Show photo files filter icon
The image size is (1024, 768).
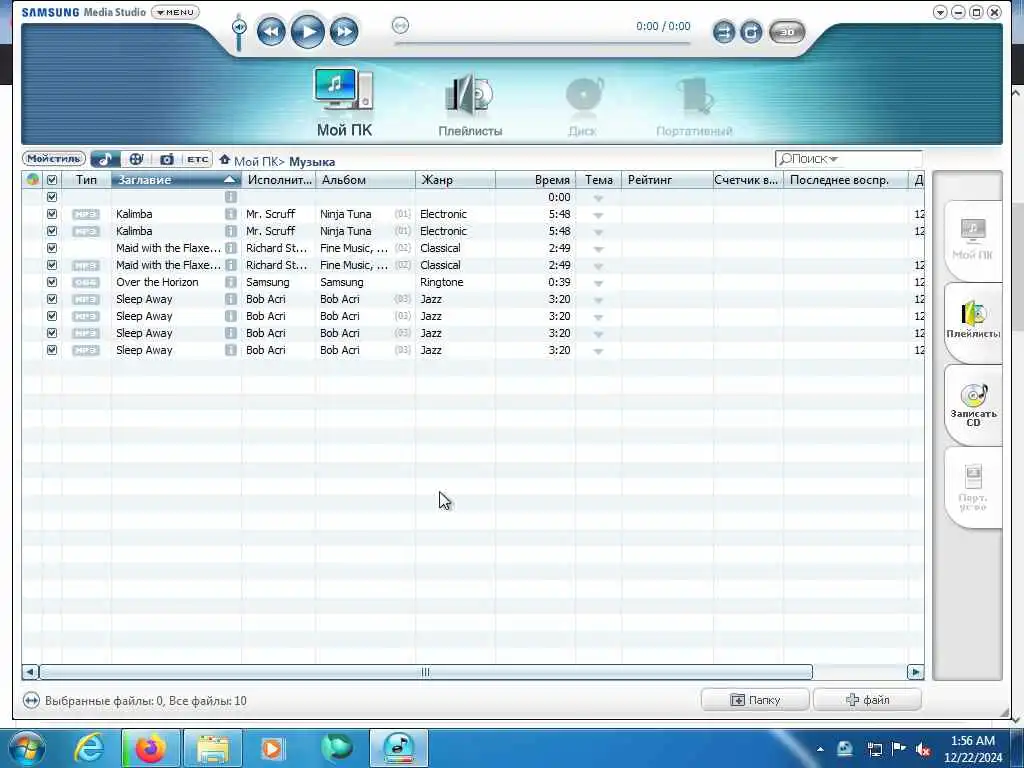tap(167, 159)
